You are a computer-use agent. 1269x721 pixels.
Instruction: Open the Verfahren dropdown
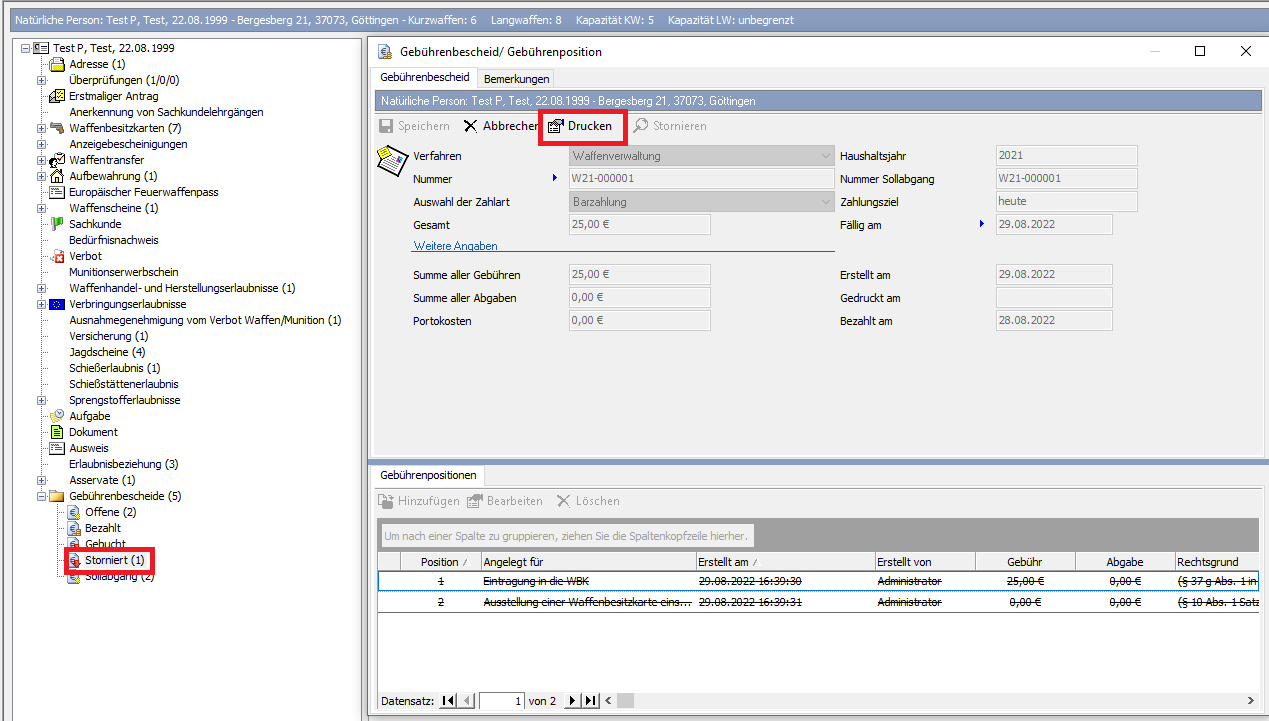[x=825, y=156]
